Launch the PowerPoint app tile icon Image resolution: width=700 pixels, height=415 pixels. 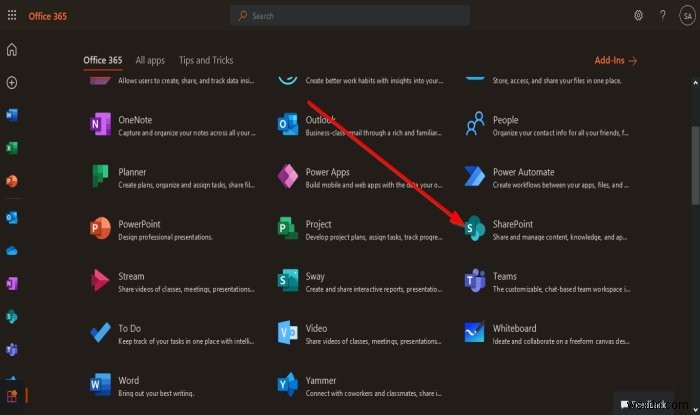click(x=100, y=228)
